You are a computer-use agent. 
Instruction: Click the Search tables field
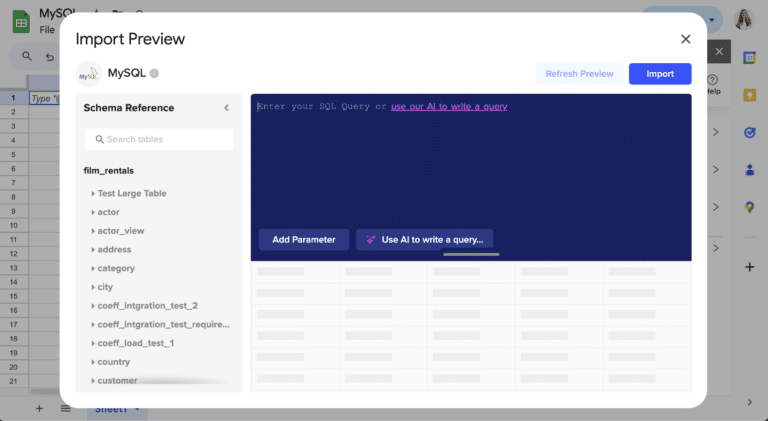(159, 139)
